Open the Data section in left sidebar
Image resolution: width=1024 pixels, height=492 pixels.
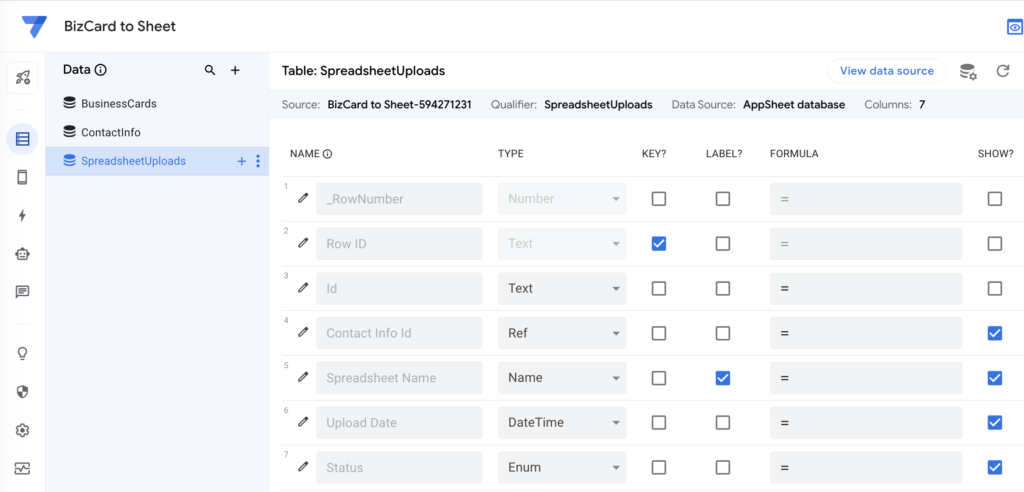22,139
